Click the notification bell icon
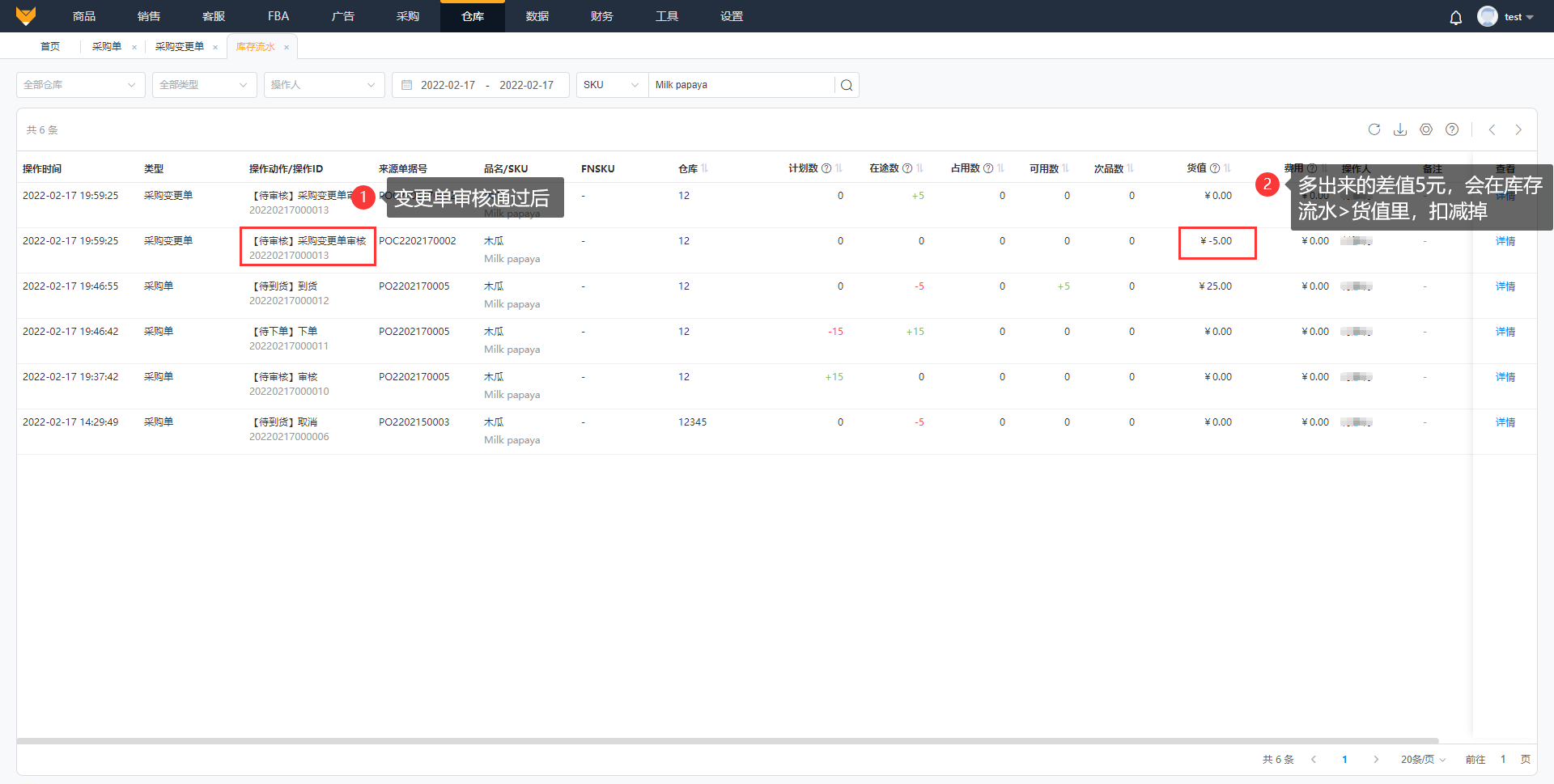The height and width of the screenshot is (784, 1554). pos(1455,17)
